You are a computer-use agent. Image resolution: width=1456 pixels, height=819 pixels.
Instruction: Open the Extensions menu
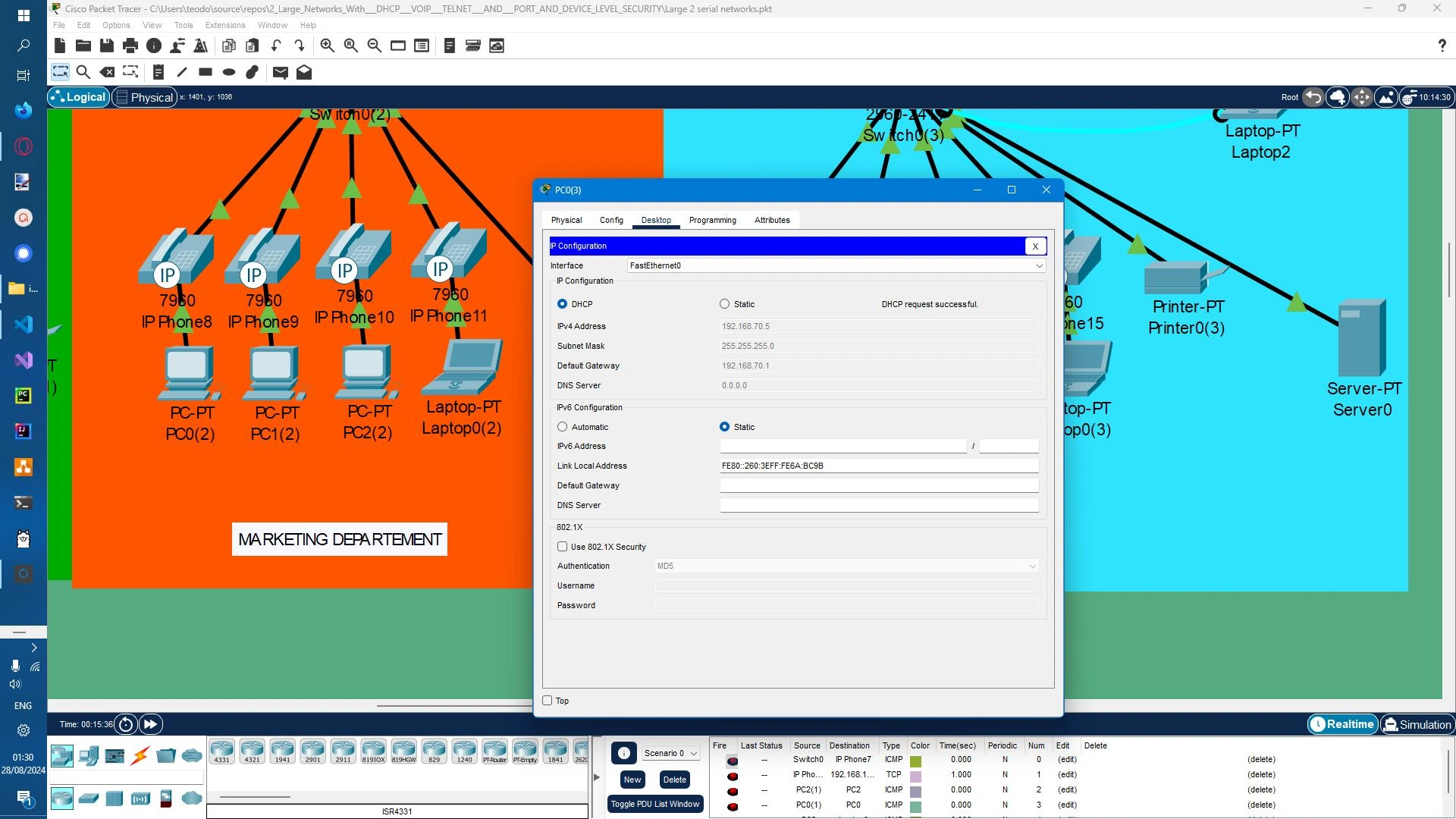tap(225, 25)
